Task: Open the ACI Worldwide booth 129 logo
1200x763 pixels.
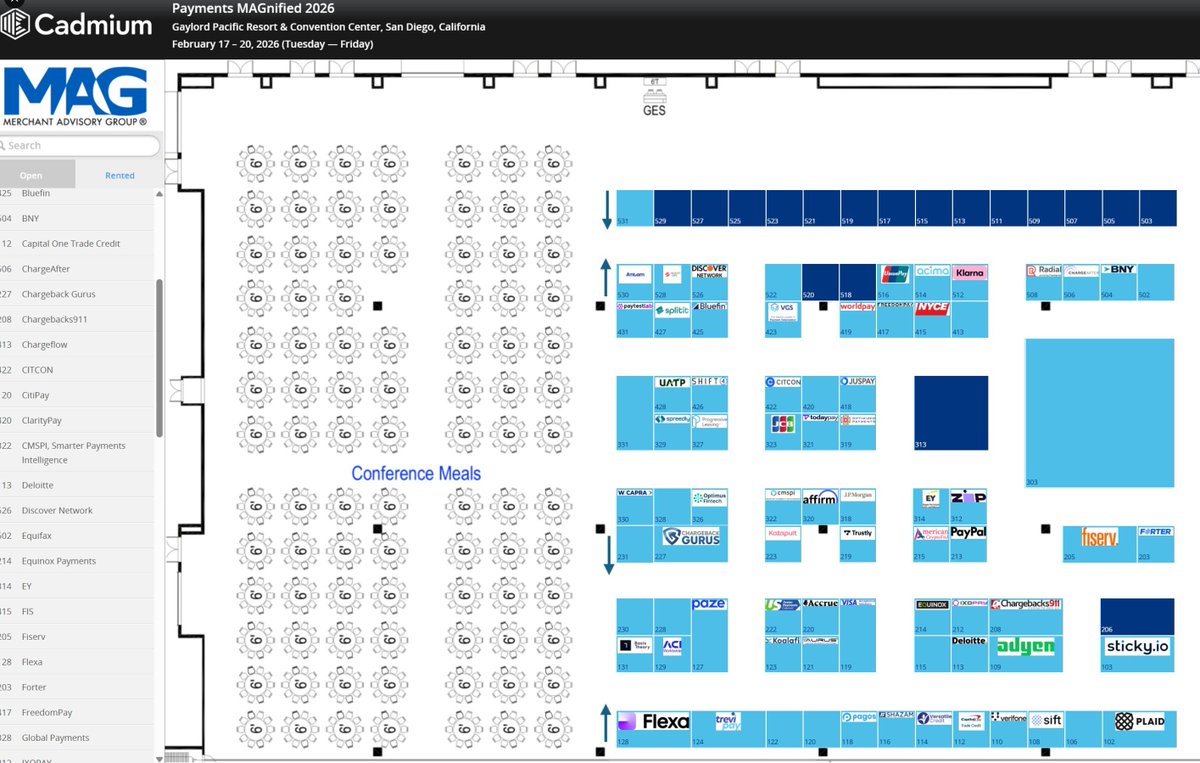Action: pyautogui.click(x=672, y=645)
